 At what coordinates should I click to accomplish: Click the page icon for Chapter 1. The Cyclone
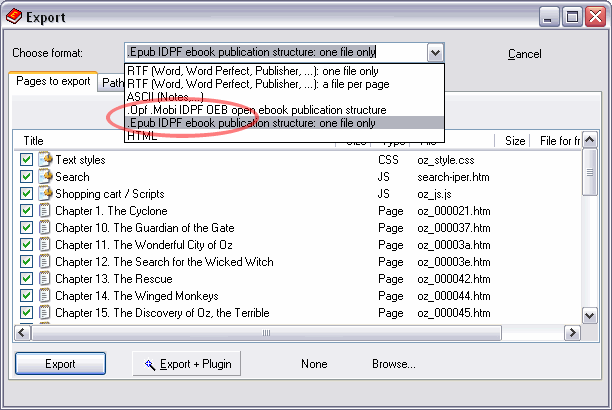45,210
